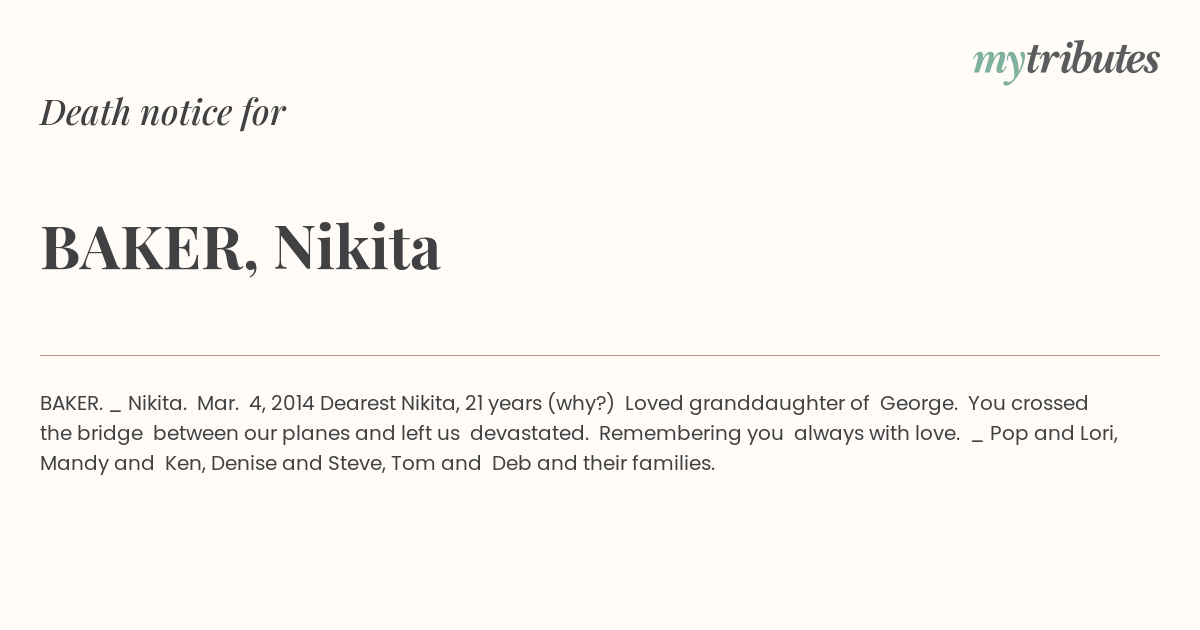Screen dimensions: 1200x630
Task: Click the gray "tributes" part of logo
Action: [1093, 59]
